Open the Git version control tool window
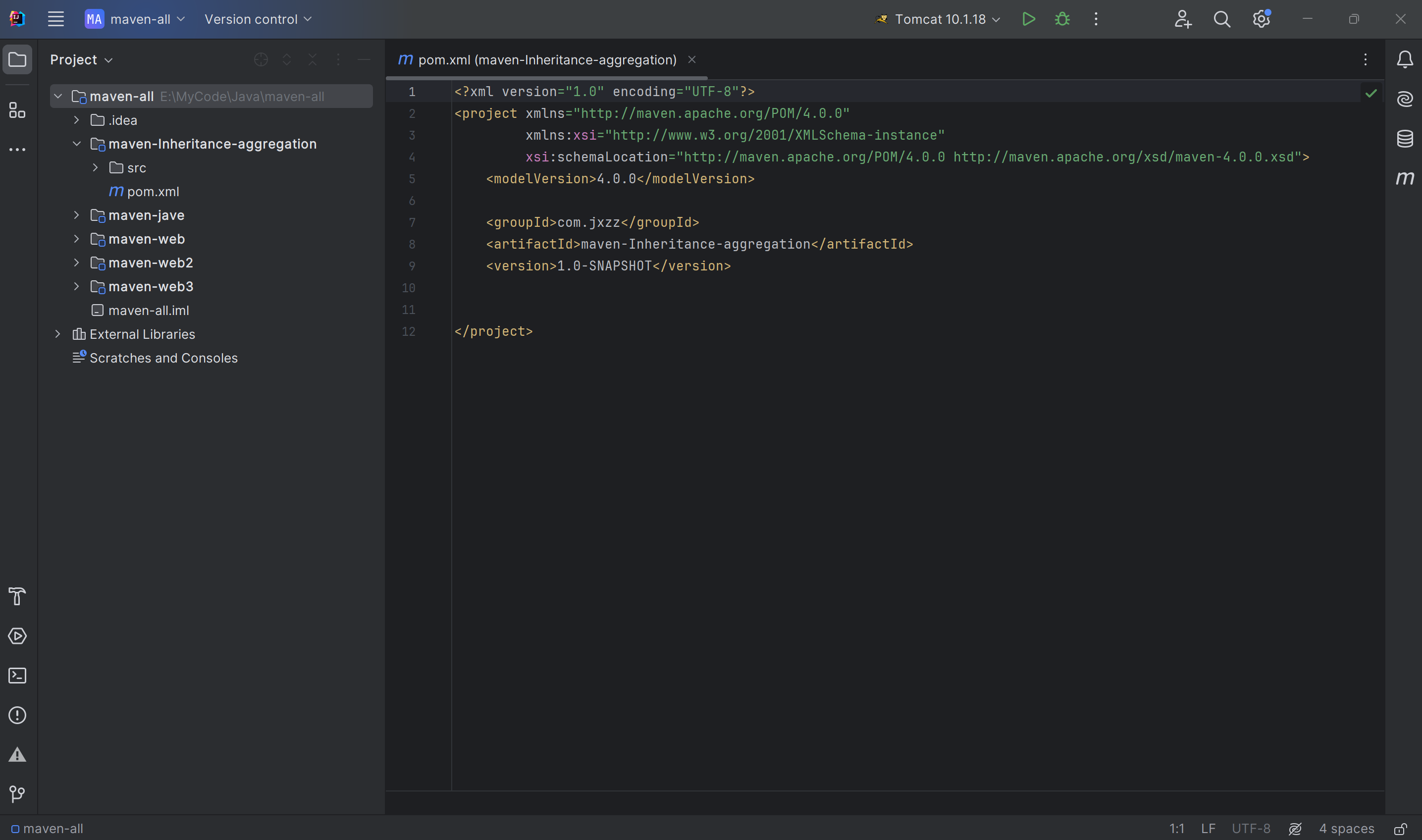 (x=17, y=794)
